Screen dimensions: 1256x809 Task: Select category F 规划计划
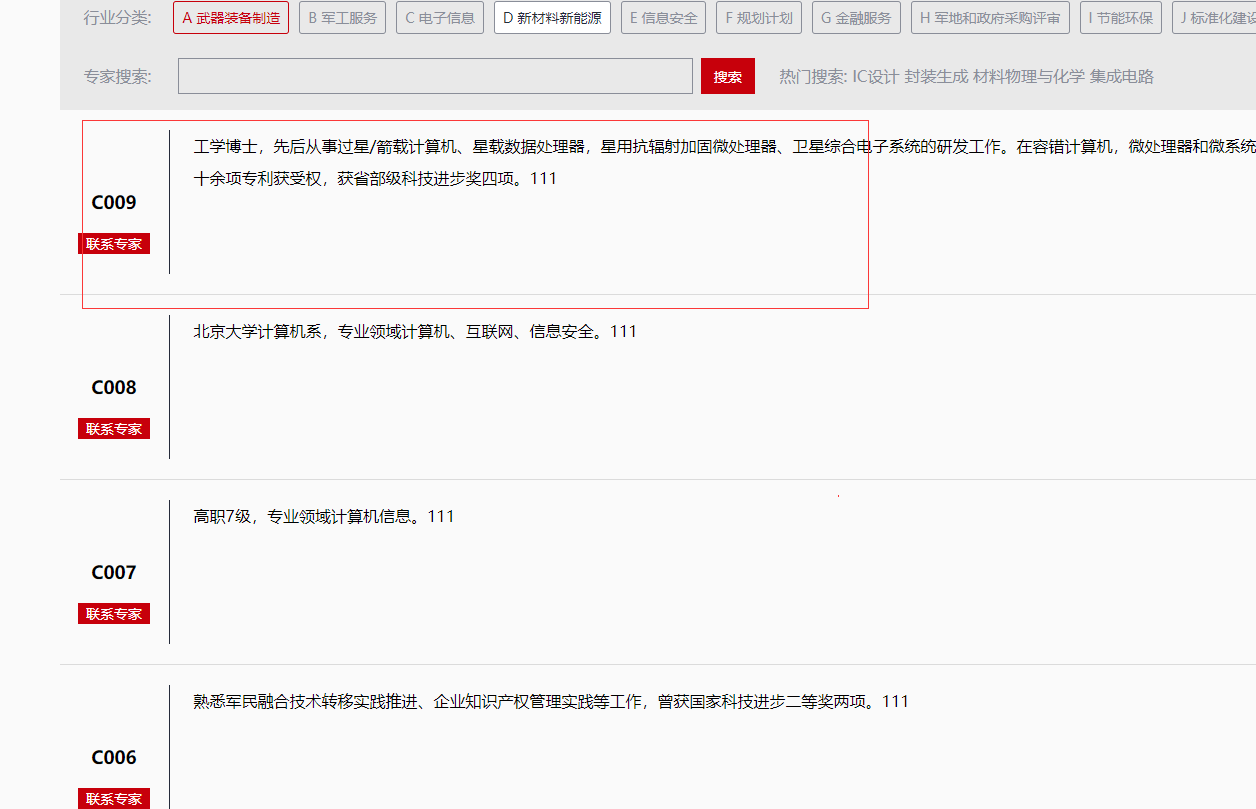[759, 18]
